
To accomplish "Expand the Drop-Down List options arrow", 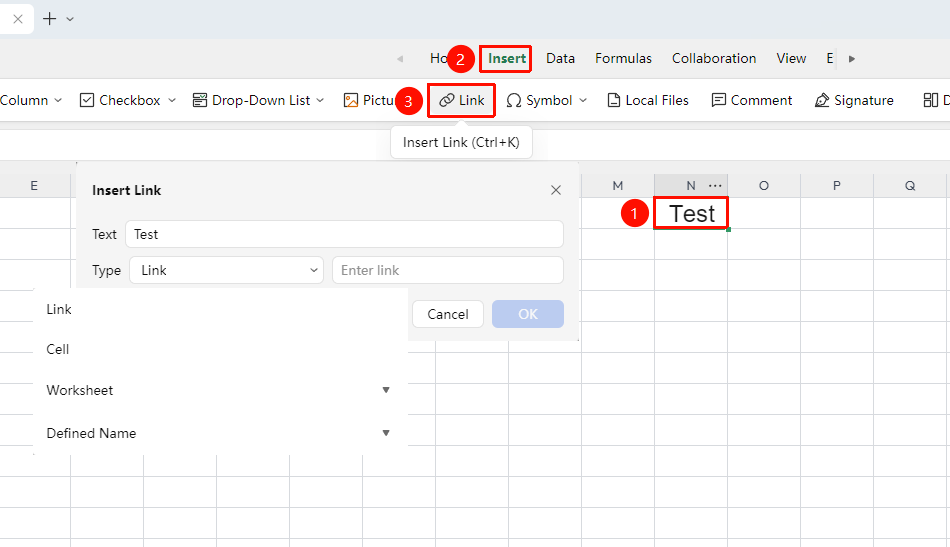I will click(x=320, y=101).
